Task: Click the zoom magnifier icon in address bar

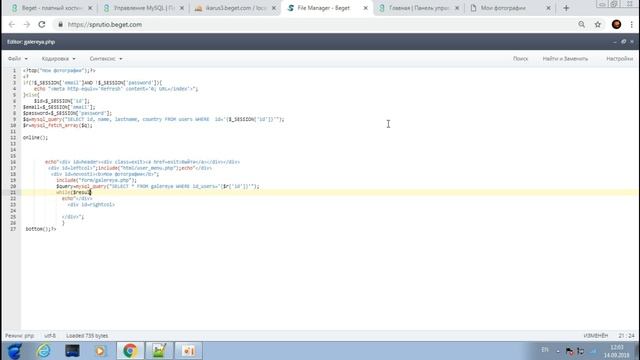Action: [x=582, y=24]
